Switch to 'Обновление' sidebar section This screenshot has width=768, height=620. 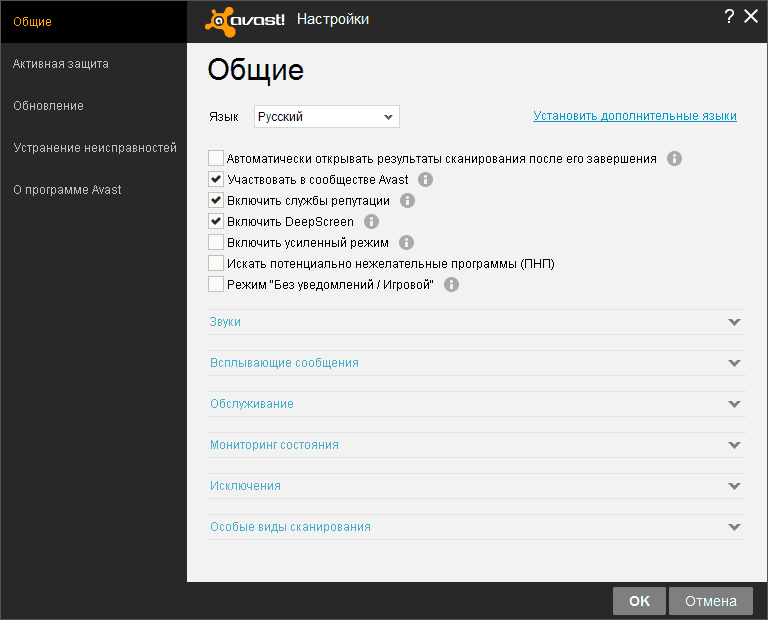48,106
